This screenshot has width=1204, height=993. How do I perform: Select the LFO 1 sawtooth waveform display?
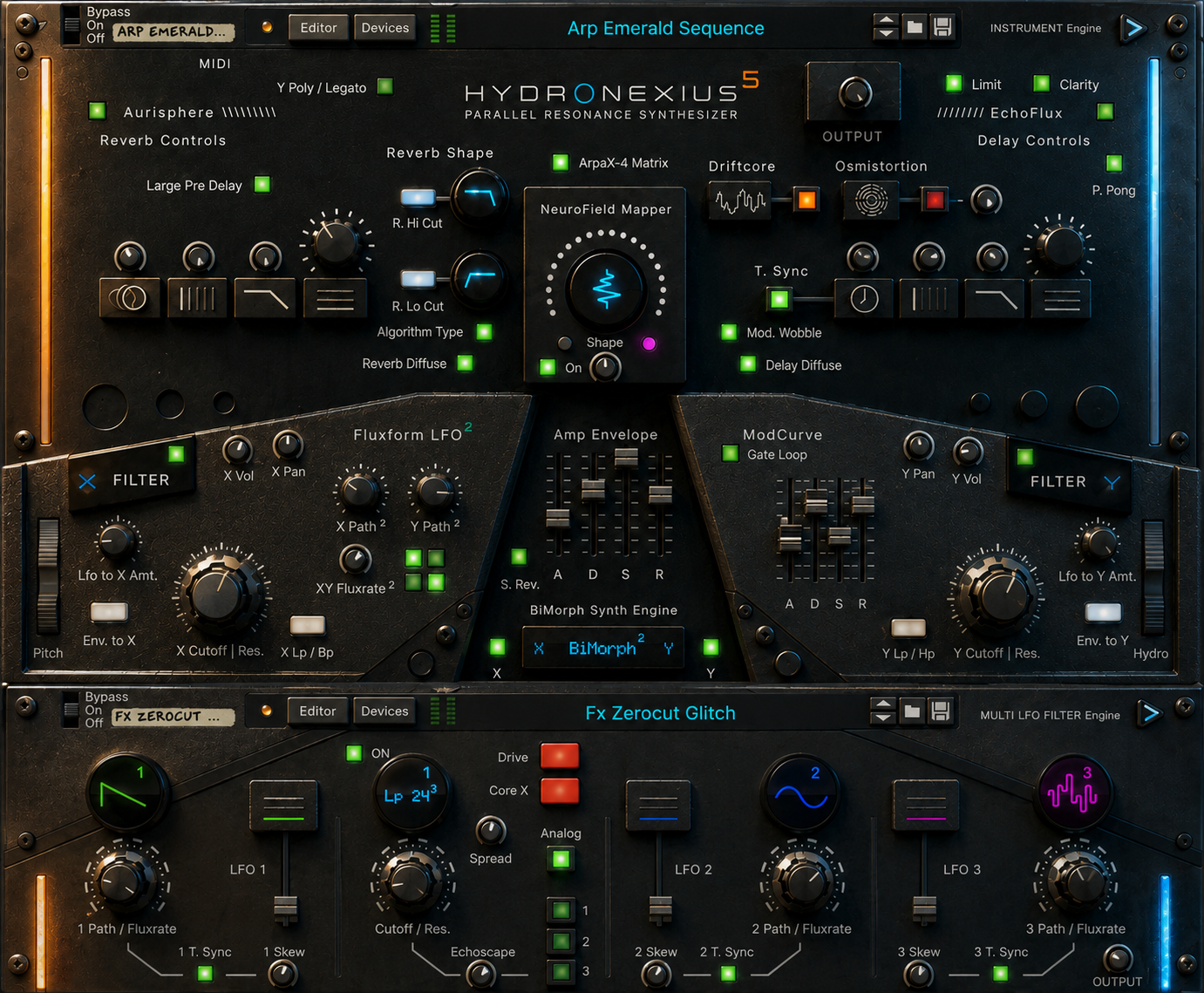[126, 792]
